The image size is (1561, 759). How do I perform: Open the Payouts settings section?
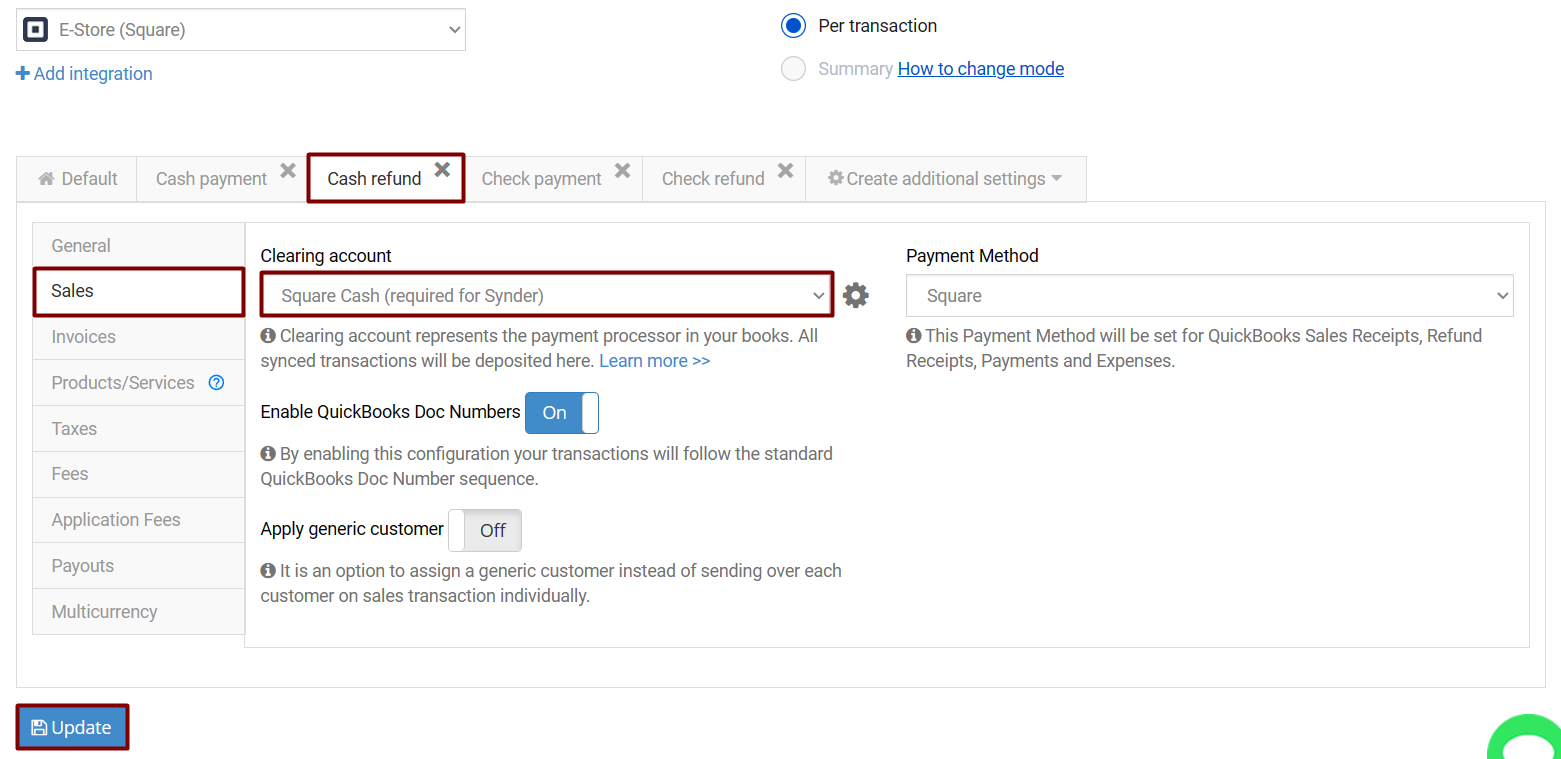click(139, 566)
